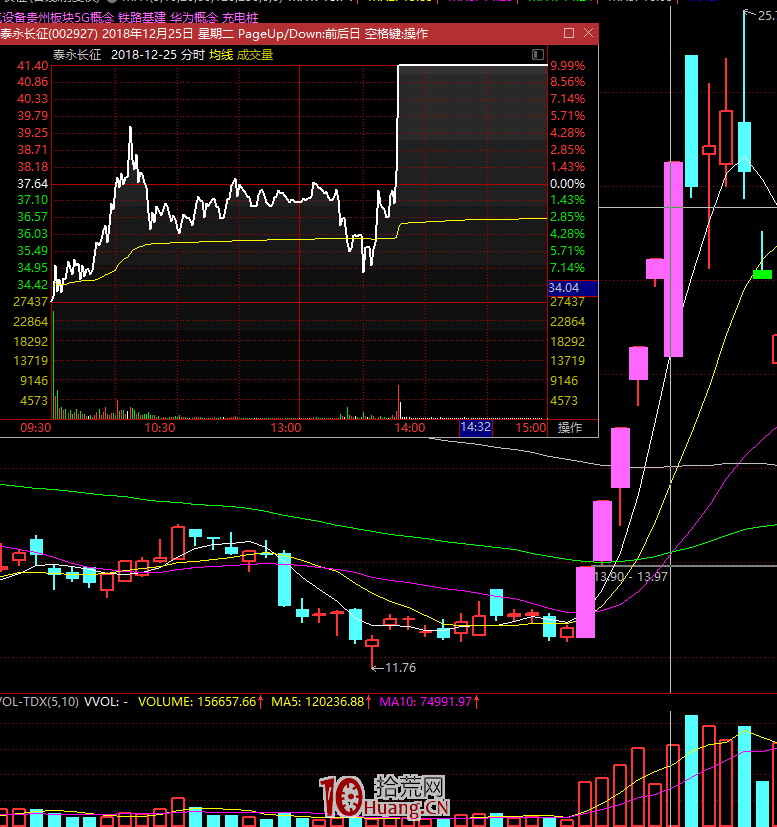Click the 13.90 - 13.97 gap annotation
This screenshot has height=827, width=777.
631,576
